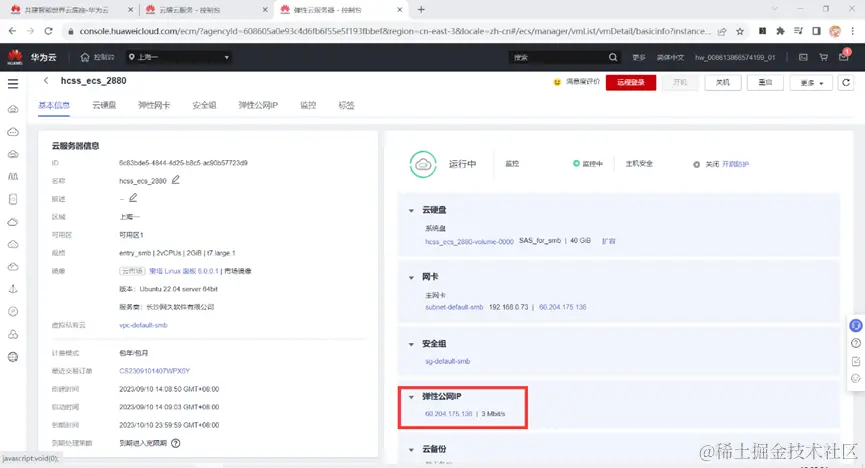The height and width of the screenshot is (468, 865).
Task: Click the image name link beside 云市场
Action: pos(184,271)
